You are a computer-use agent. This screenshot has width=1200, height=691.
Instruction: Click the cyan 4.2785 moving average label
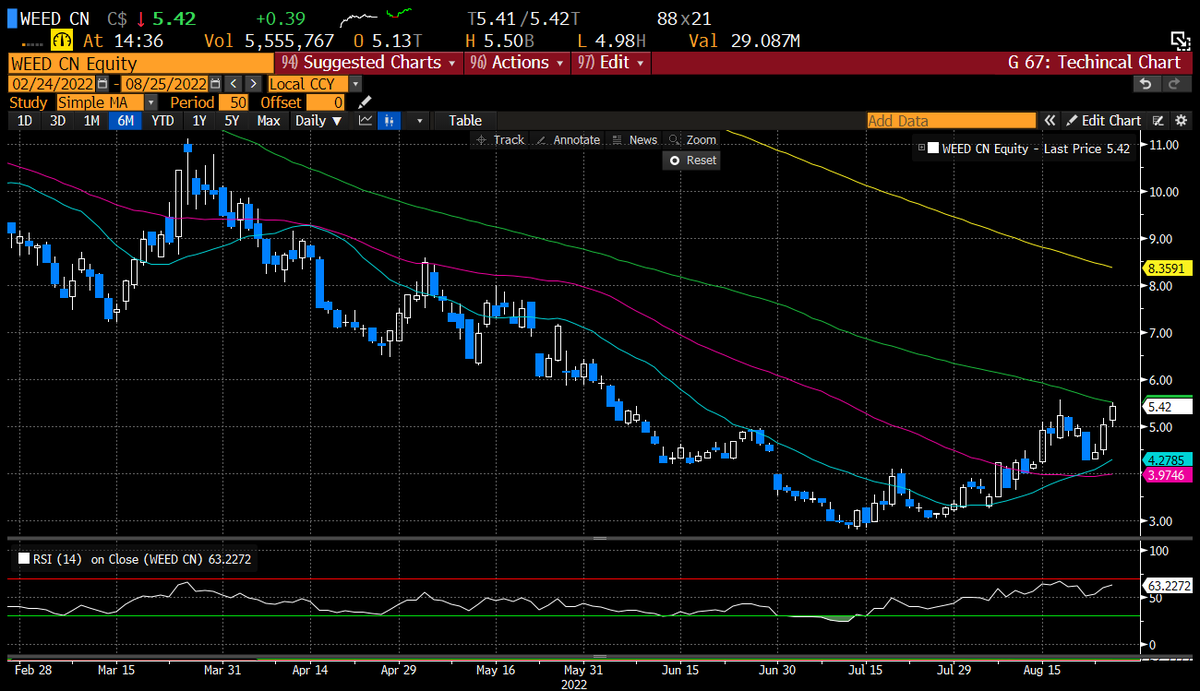[x=1166, y=460]
